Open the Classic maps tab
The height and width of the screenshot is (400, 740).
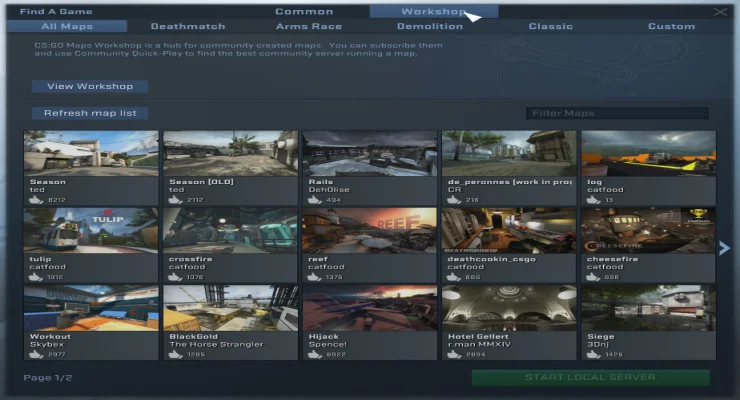tap(551, 26)
